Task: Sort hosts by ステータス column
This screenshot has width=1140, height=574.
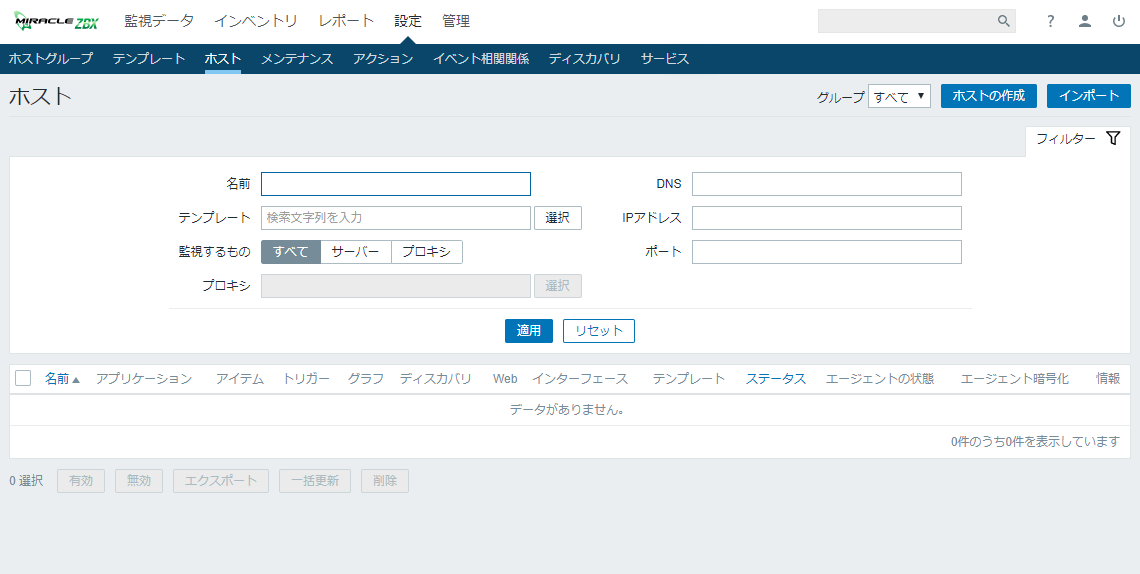Action: [x=775, y=379]
